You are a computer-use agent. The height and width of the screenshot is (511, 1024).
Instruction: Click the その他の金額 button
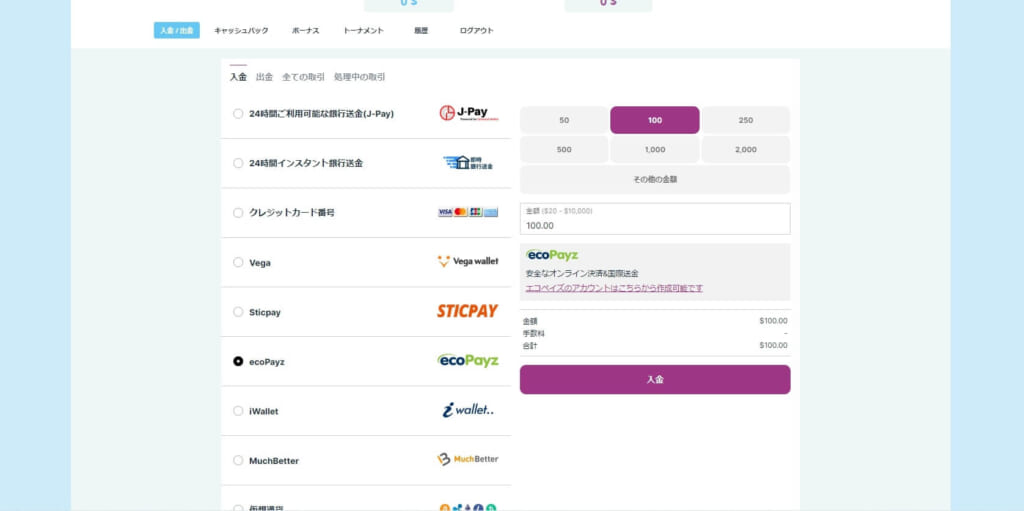tap(655, 179)
